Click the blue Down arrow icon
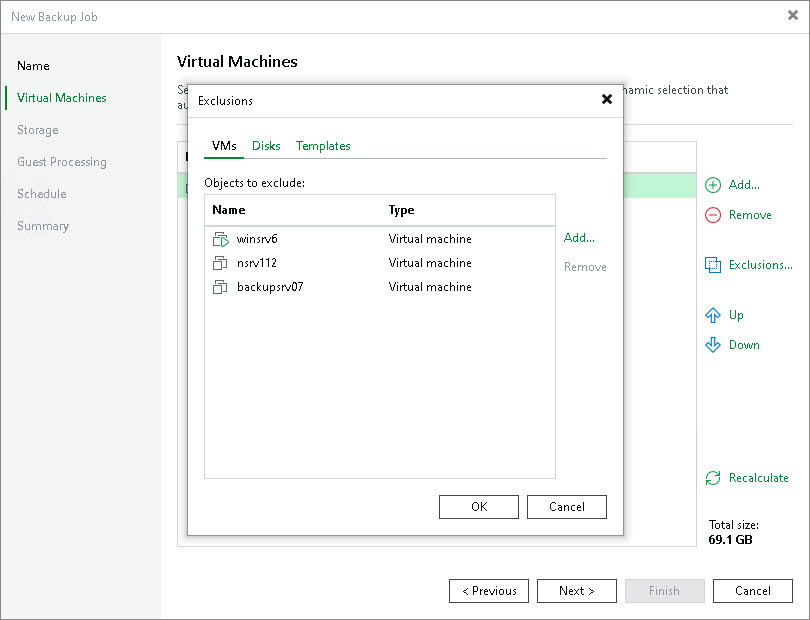This screenshot has height=620, width=810. (713, 345)
